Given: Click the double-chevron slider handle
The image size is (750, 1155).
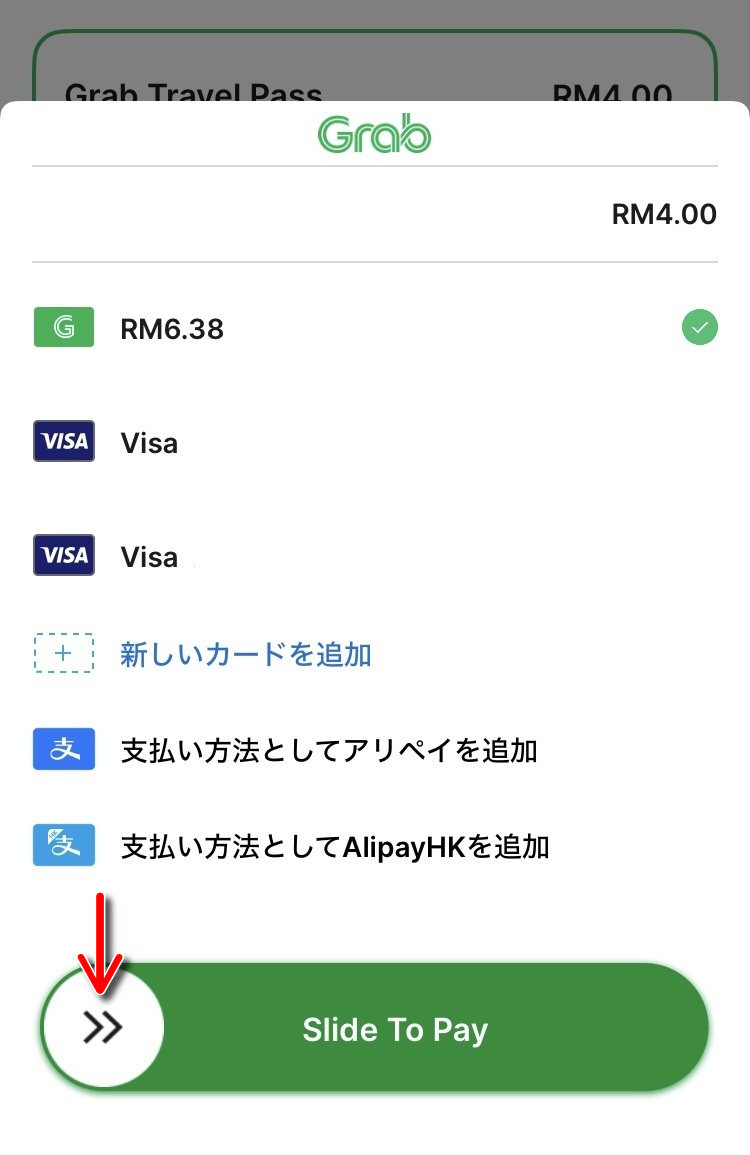Looking at the screenshot, I should pyautogui.click(x=103, y=1027).
